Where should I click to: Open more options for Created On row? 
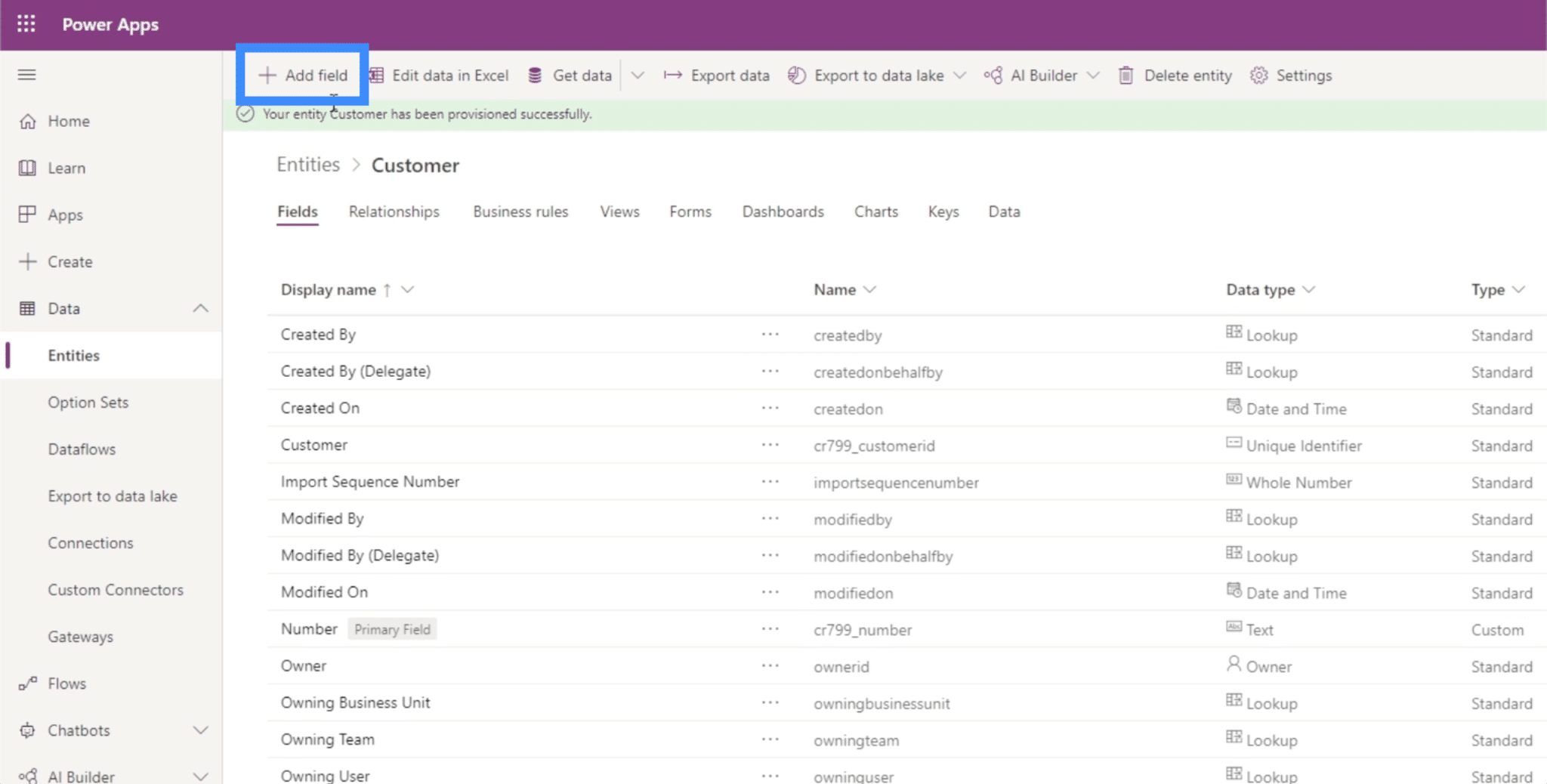pos(770,408)
